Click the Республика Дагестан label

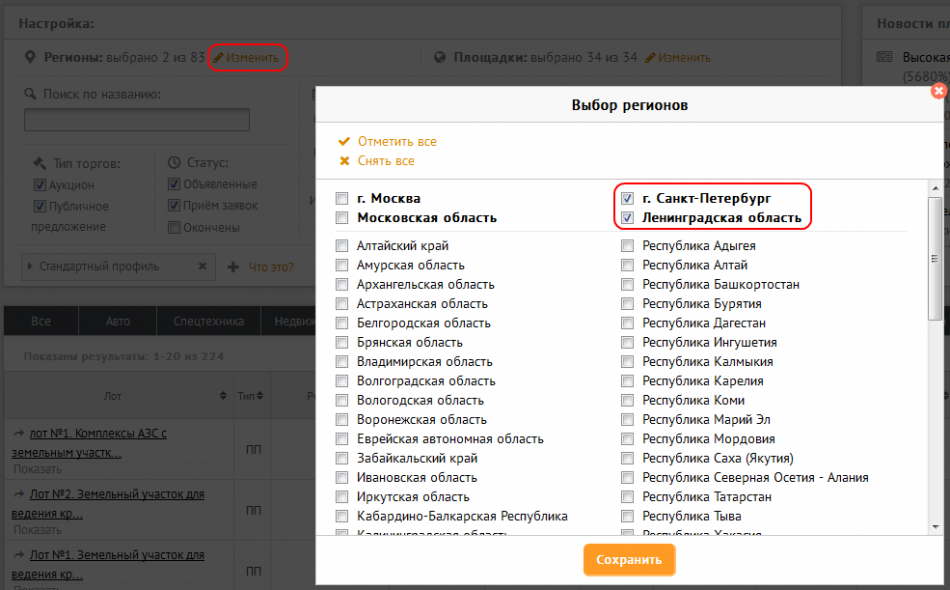click(704, 323)
